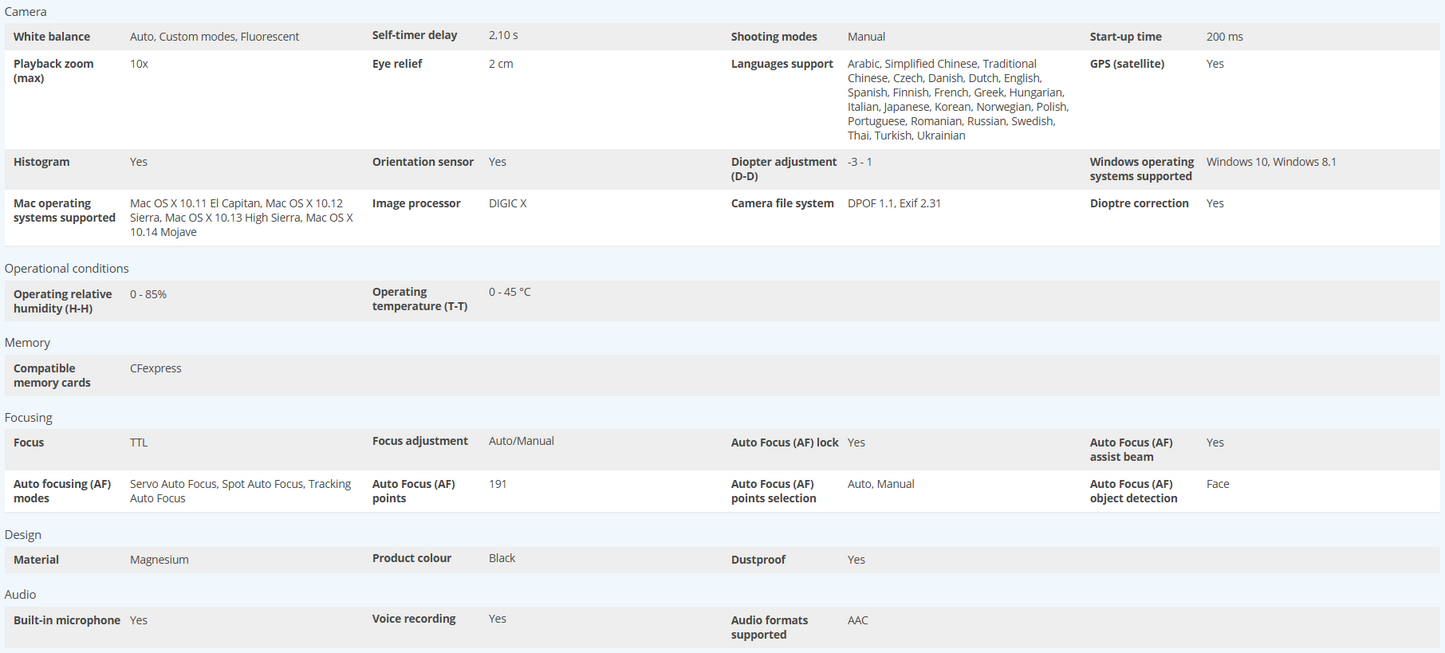Select the White balance label
The image size is (1445, 653).
[x=51, y=37]
